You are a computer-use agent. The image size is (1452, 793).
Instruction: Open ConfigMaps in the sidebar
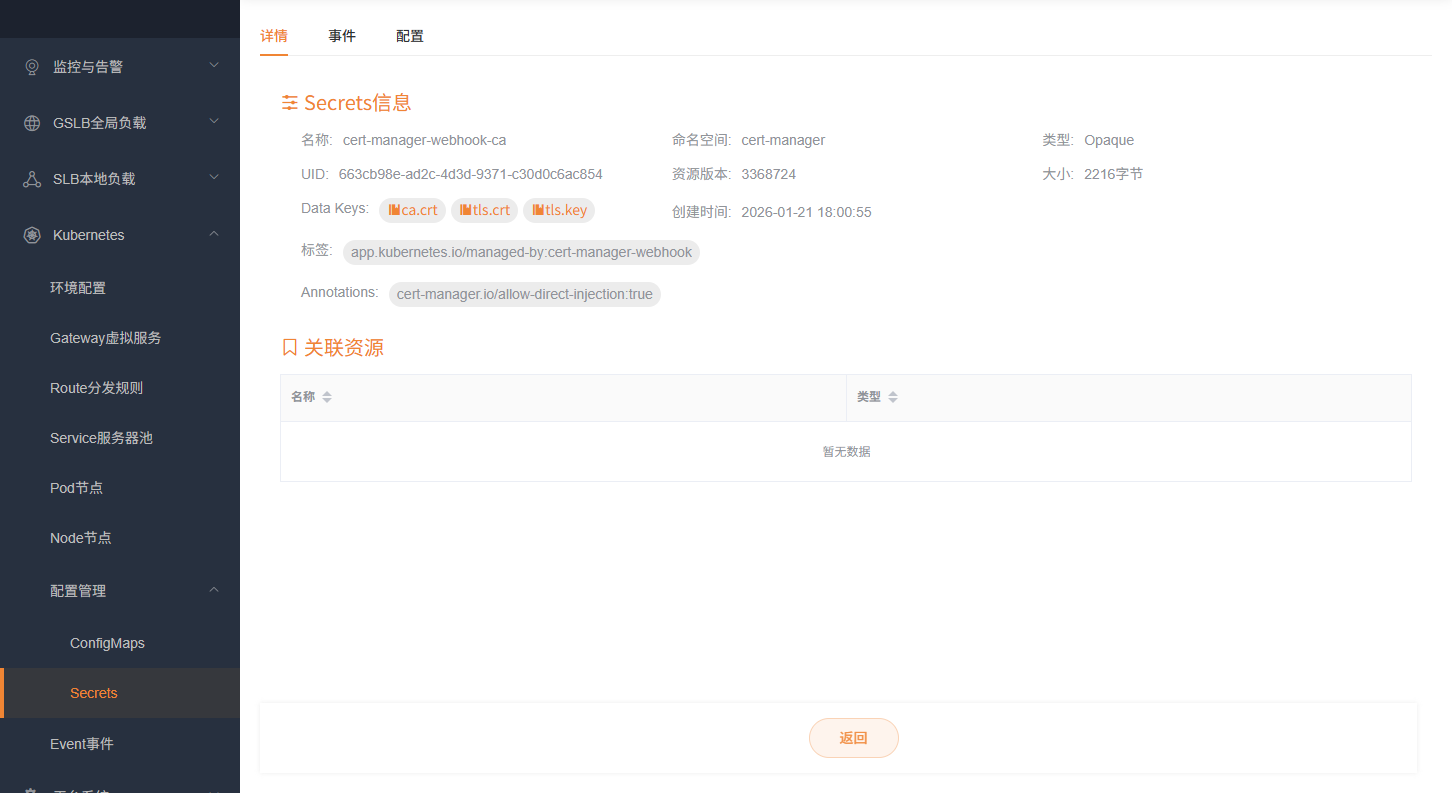click(x=107, y=643)
